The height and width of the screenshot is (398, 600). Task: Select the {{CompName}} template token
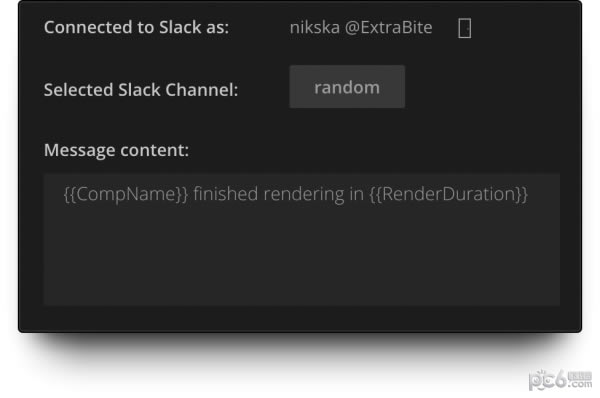point(126,194)
